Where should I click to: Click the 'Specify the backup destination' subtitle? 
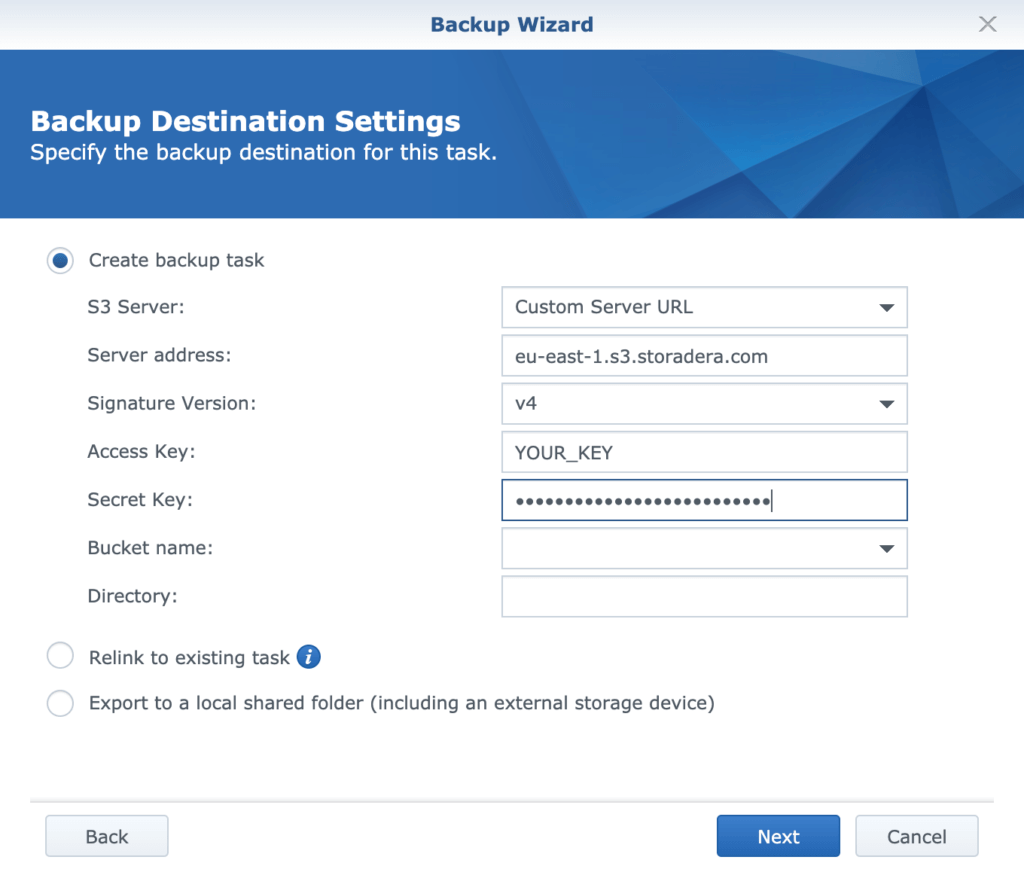tap(263, 154)
